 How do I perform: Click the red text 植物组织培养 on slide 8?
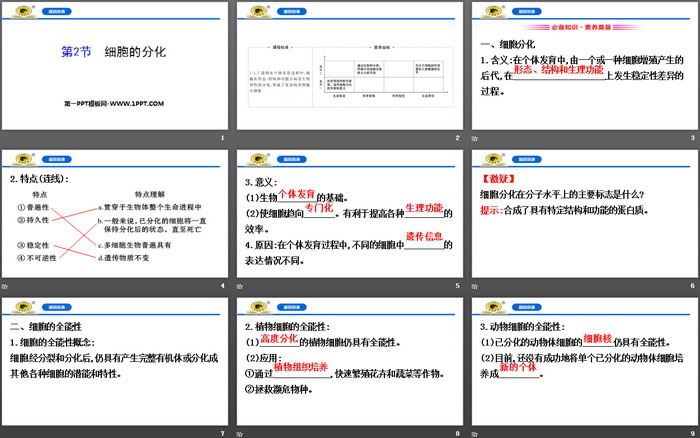[x=301, y=367]
